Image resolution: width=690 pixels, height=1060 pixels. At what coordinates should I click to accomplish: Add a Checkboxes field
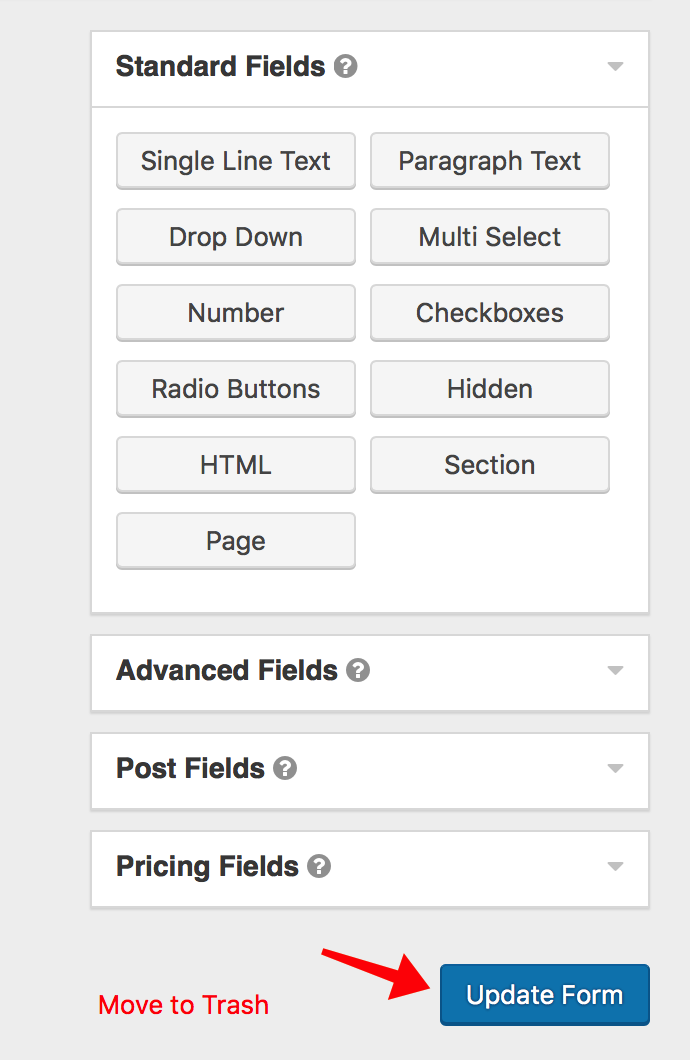click(x=490, y=313)
